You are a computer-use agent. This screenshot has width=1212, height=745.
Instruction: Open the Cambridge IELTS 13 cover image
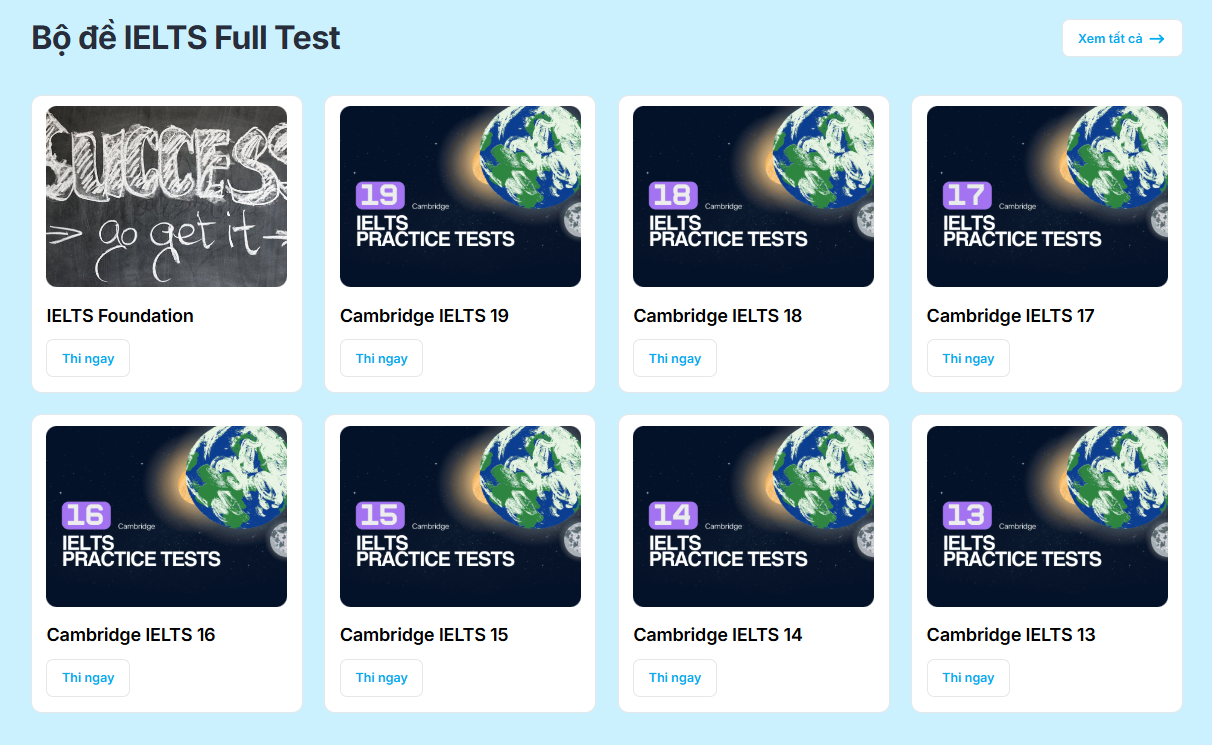[1047, 516]
